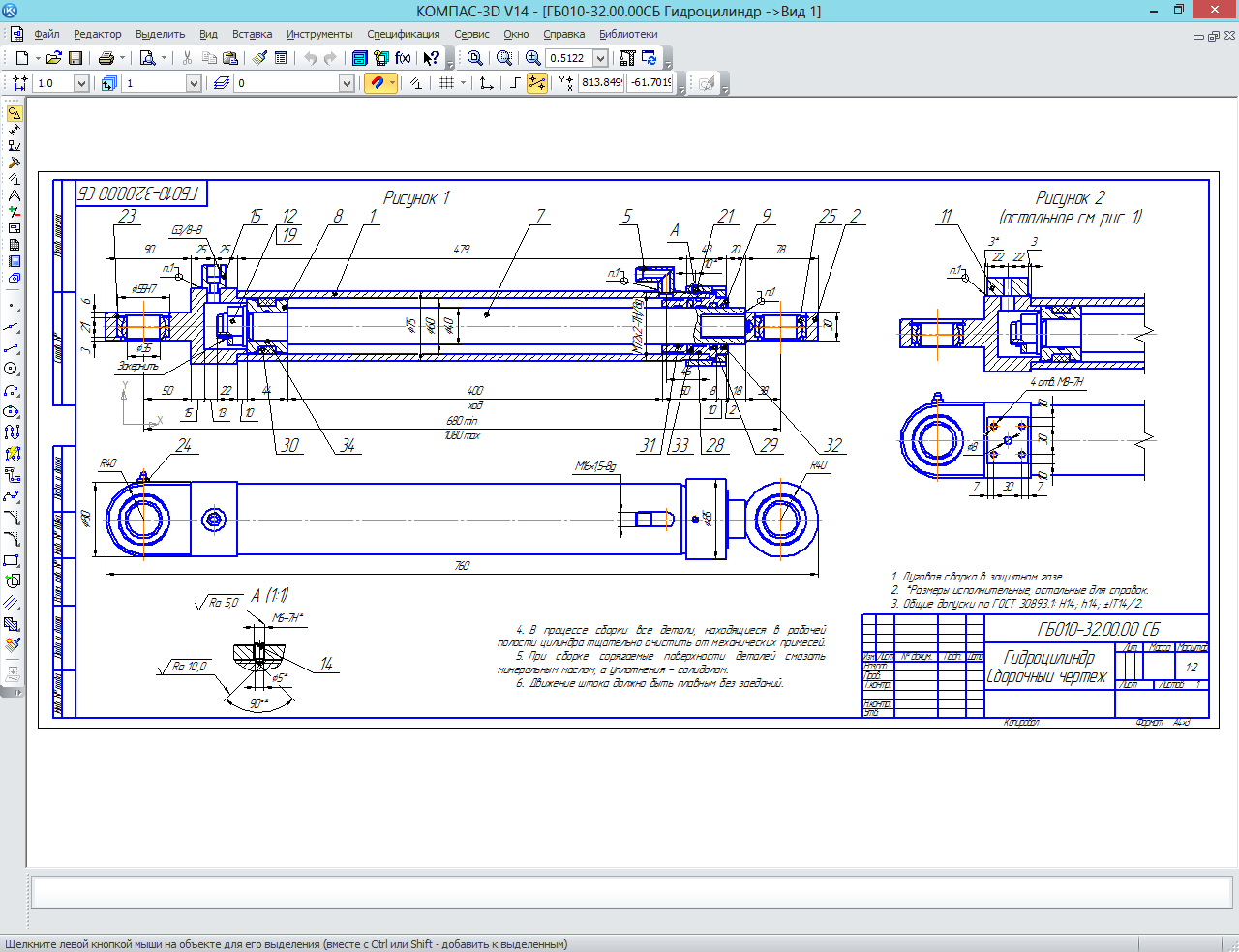1239x952 pixels.
Task: Select the Dimensions toolbar switch icon
Action: point(15,131)
